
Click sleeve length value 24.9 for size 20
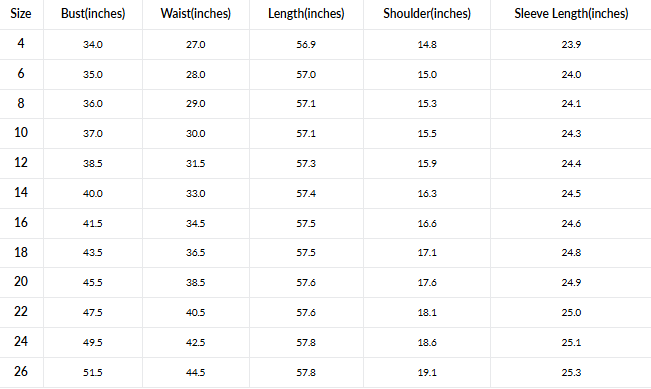571,283
